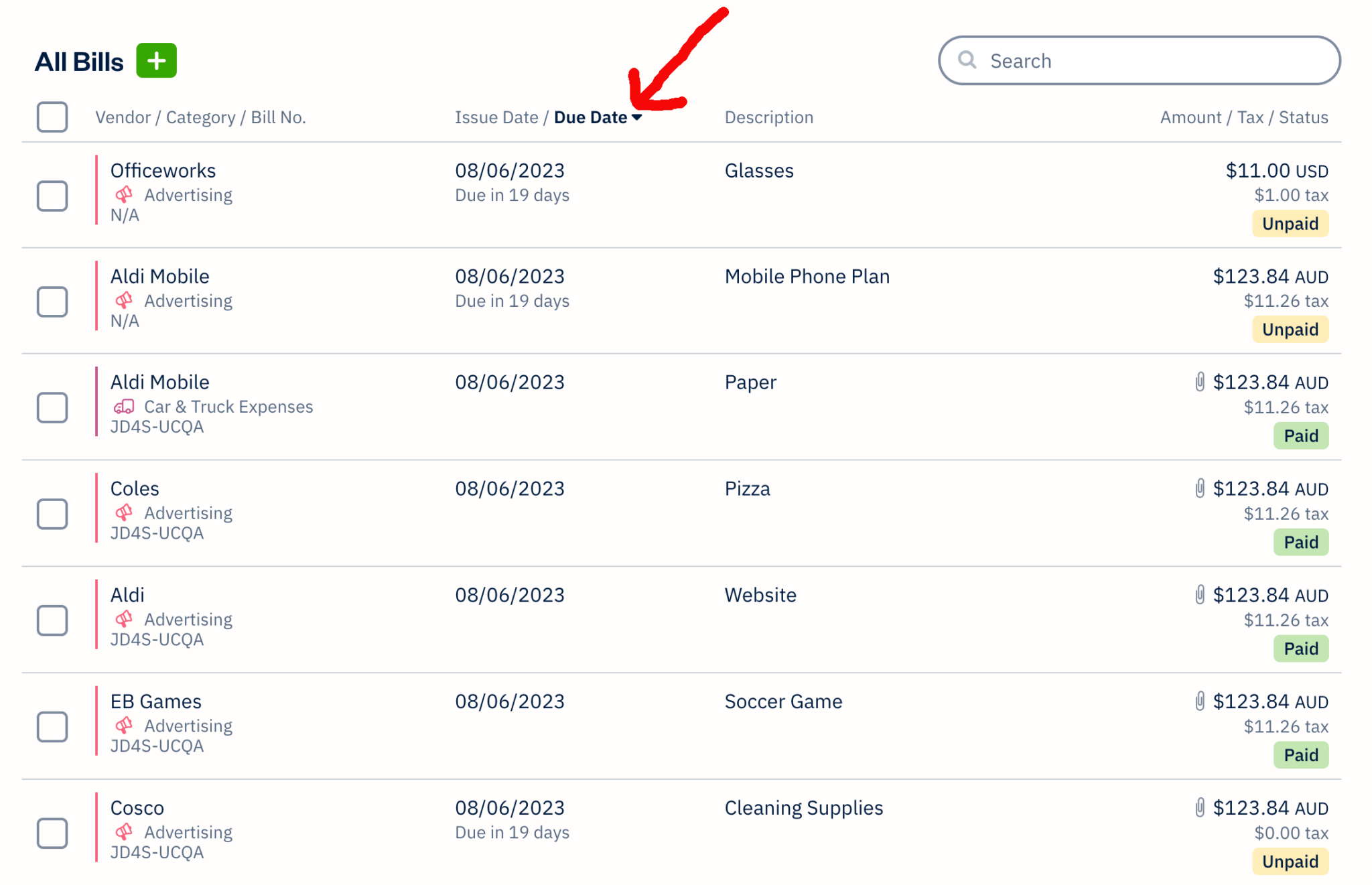Click the magnifying glass search icon
Viewport: 1372px width, 885px height.
967,60
